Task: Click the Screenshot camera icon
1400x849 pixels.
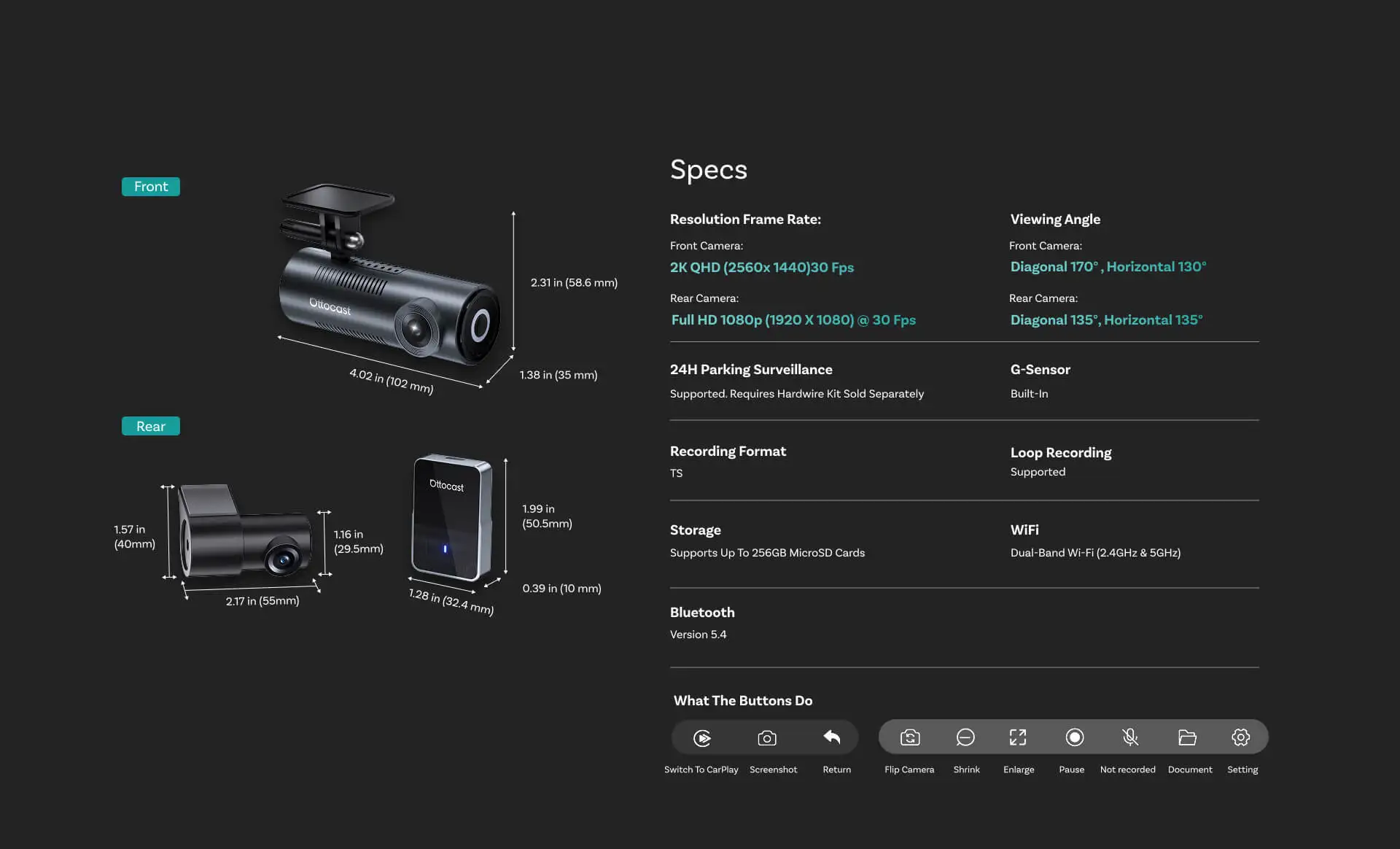Action: pyautogui.click(x=767, y=738)
